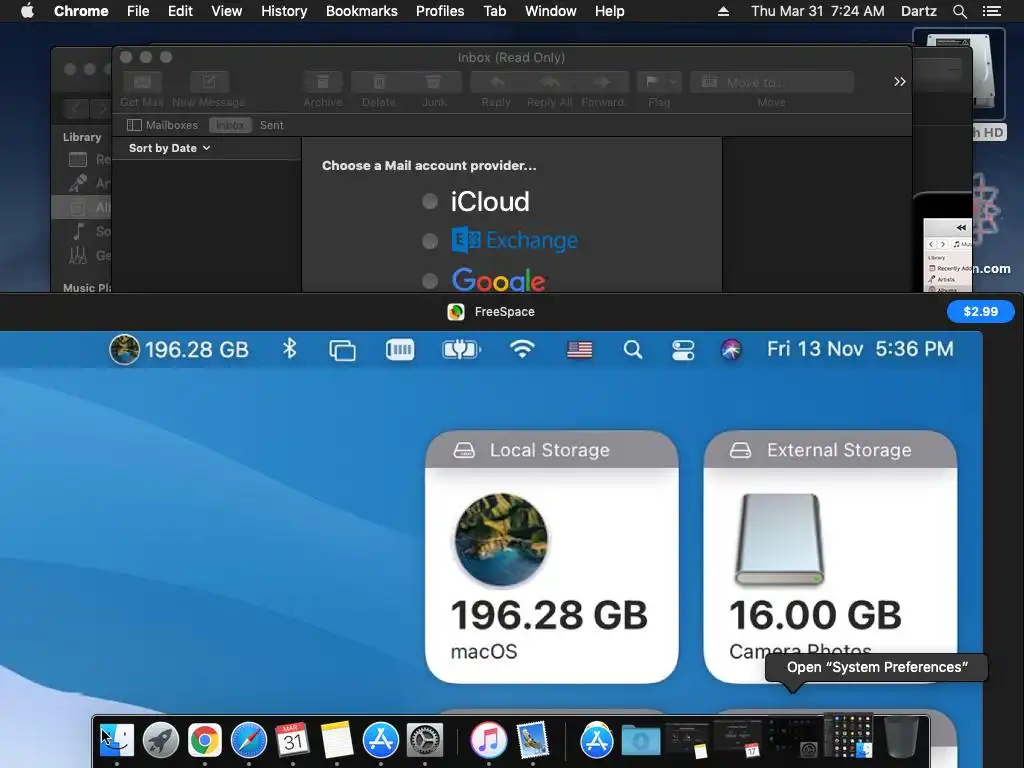
Task: Open the Help menu
Action: click(609, 11)
